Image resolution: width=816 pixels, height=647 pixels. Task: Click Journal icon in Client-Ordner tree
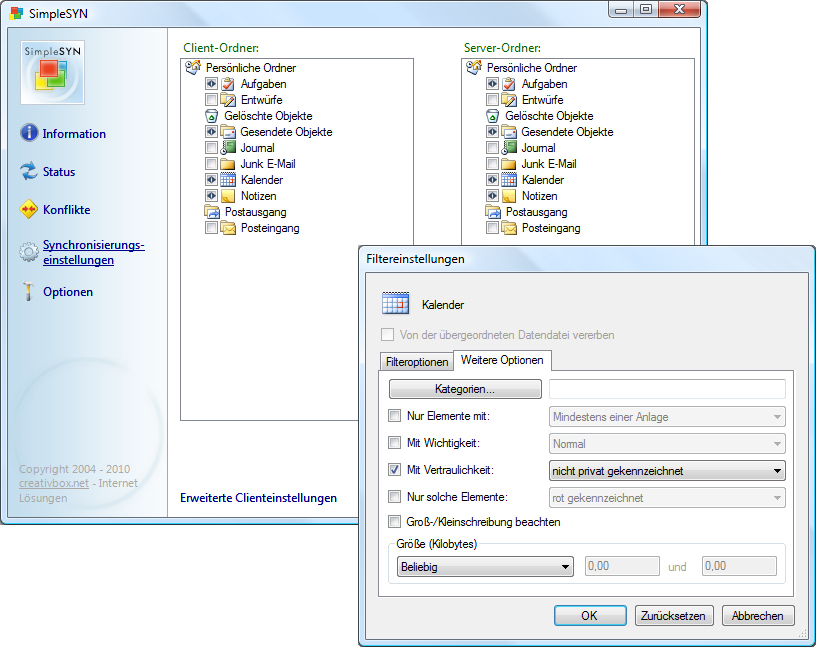228,148
